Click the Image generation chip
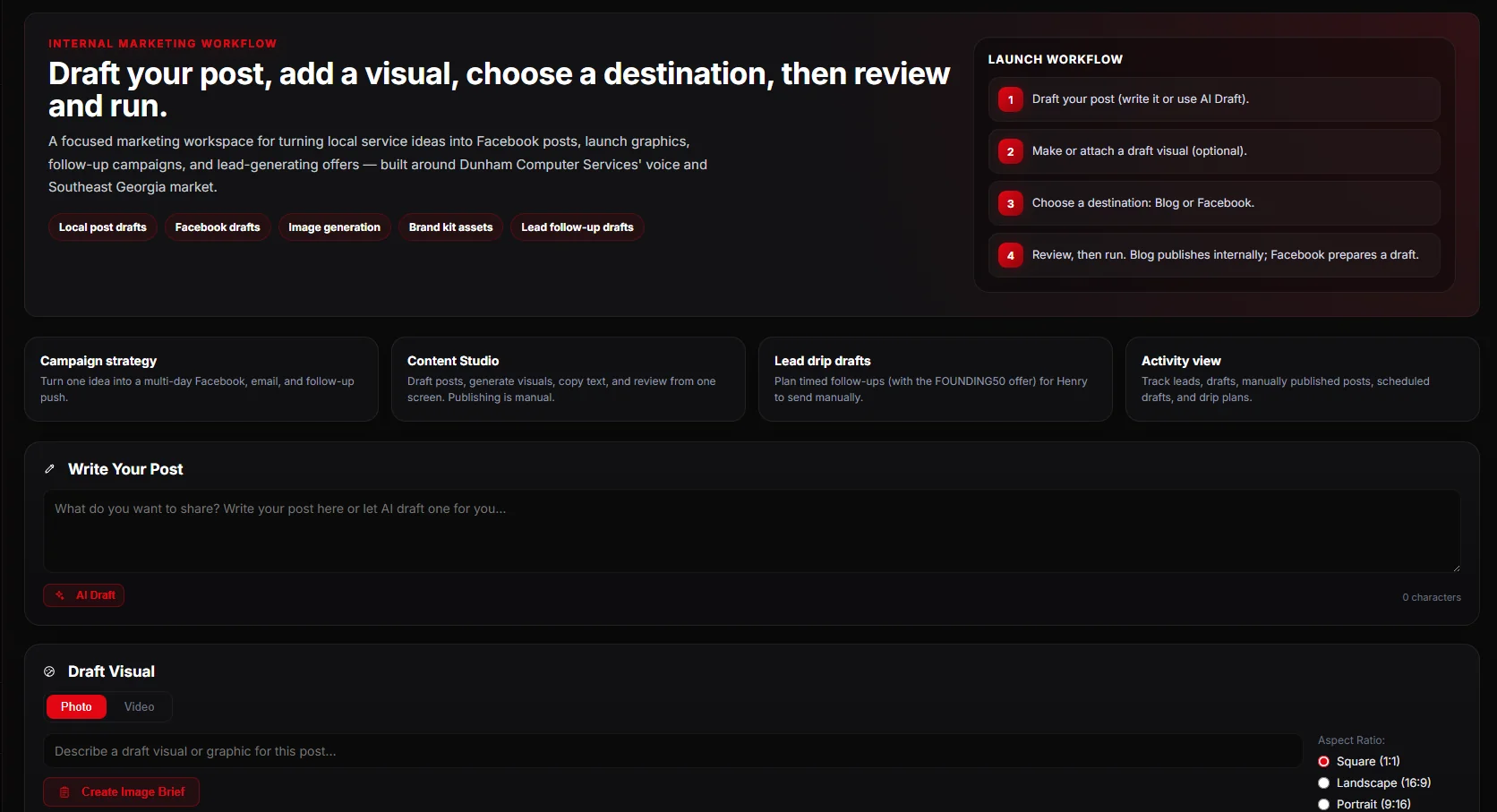This screenshot has height=812, width=1497. click(334, 227)
